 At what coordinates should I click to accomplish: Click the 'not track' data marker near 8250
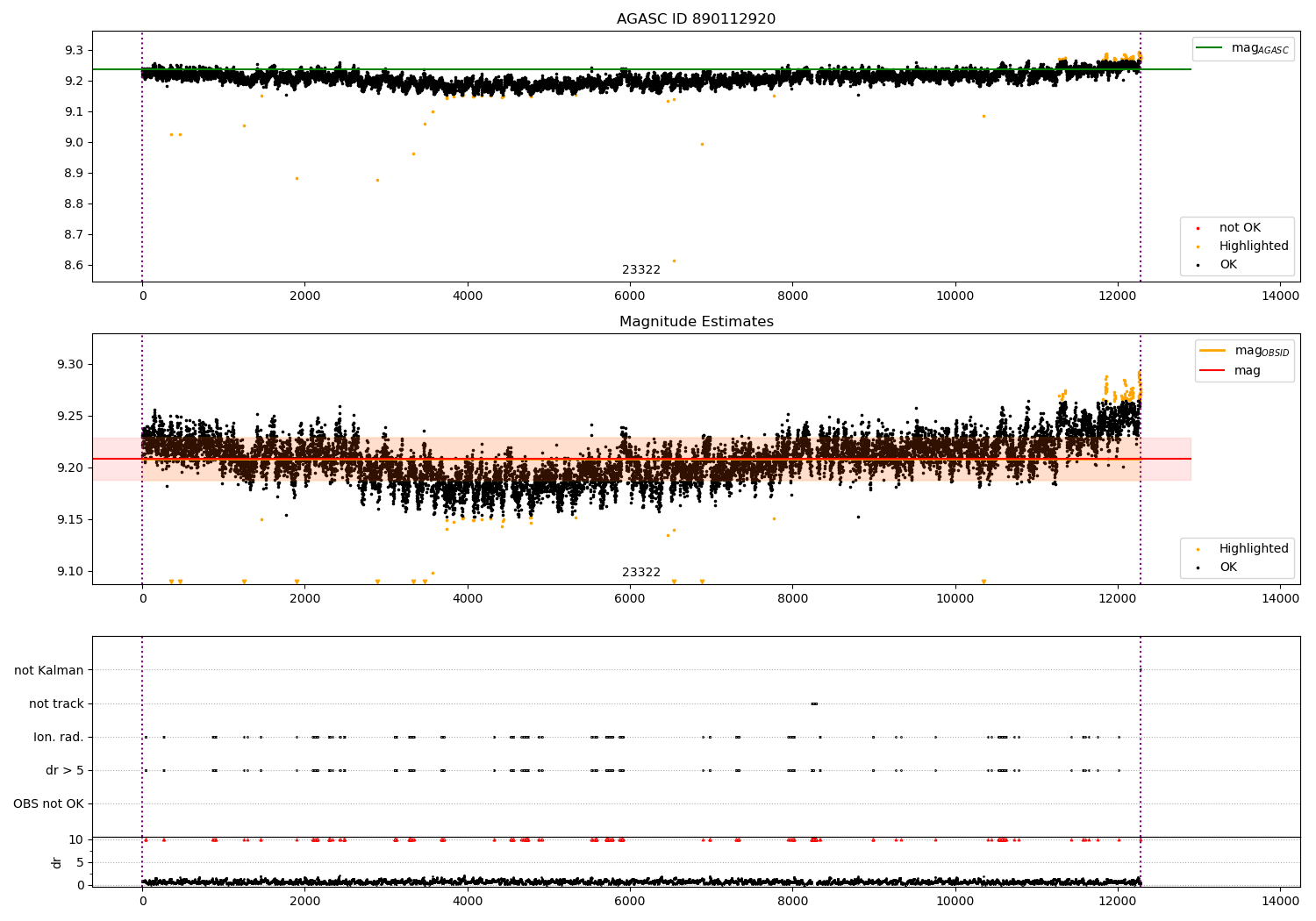click(814, 703)
